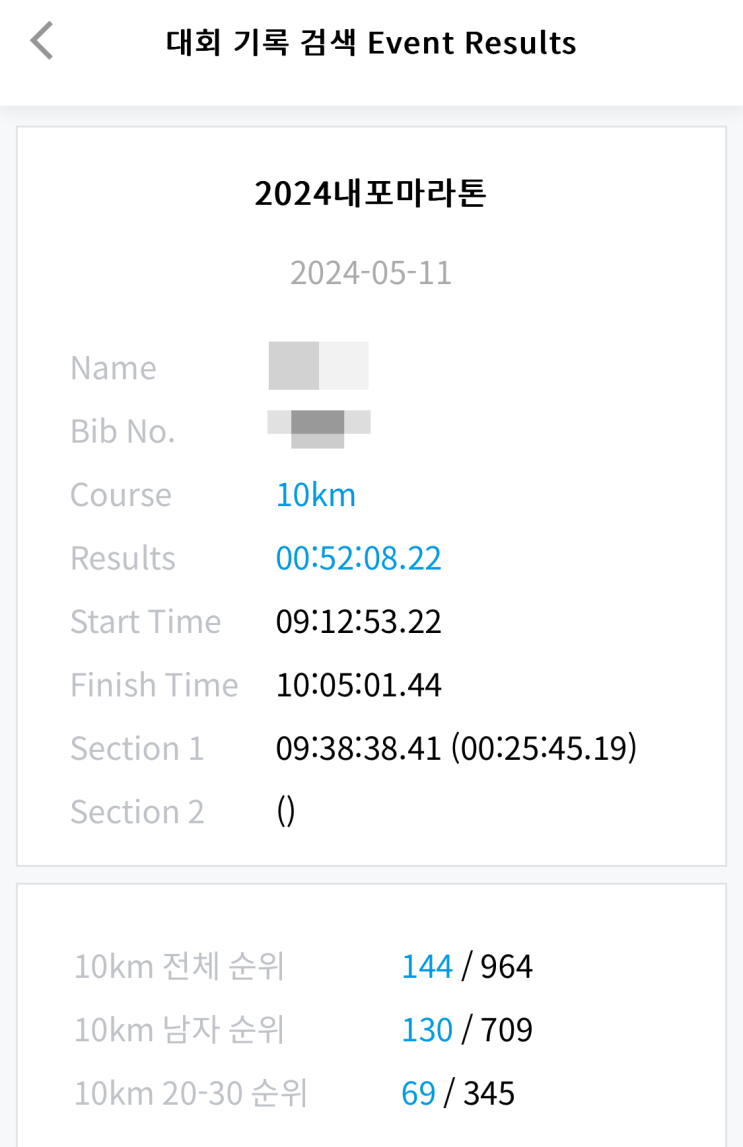Select the 10km 남자 순위 label
The width and height of the screenshot is (743, 1147).
click(180, 1030)
